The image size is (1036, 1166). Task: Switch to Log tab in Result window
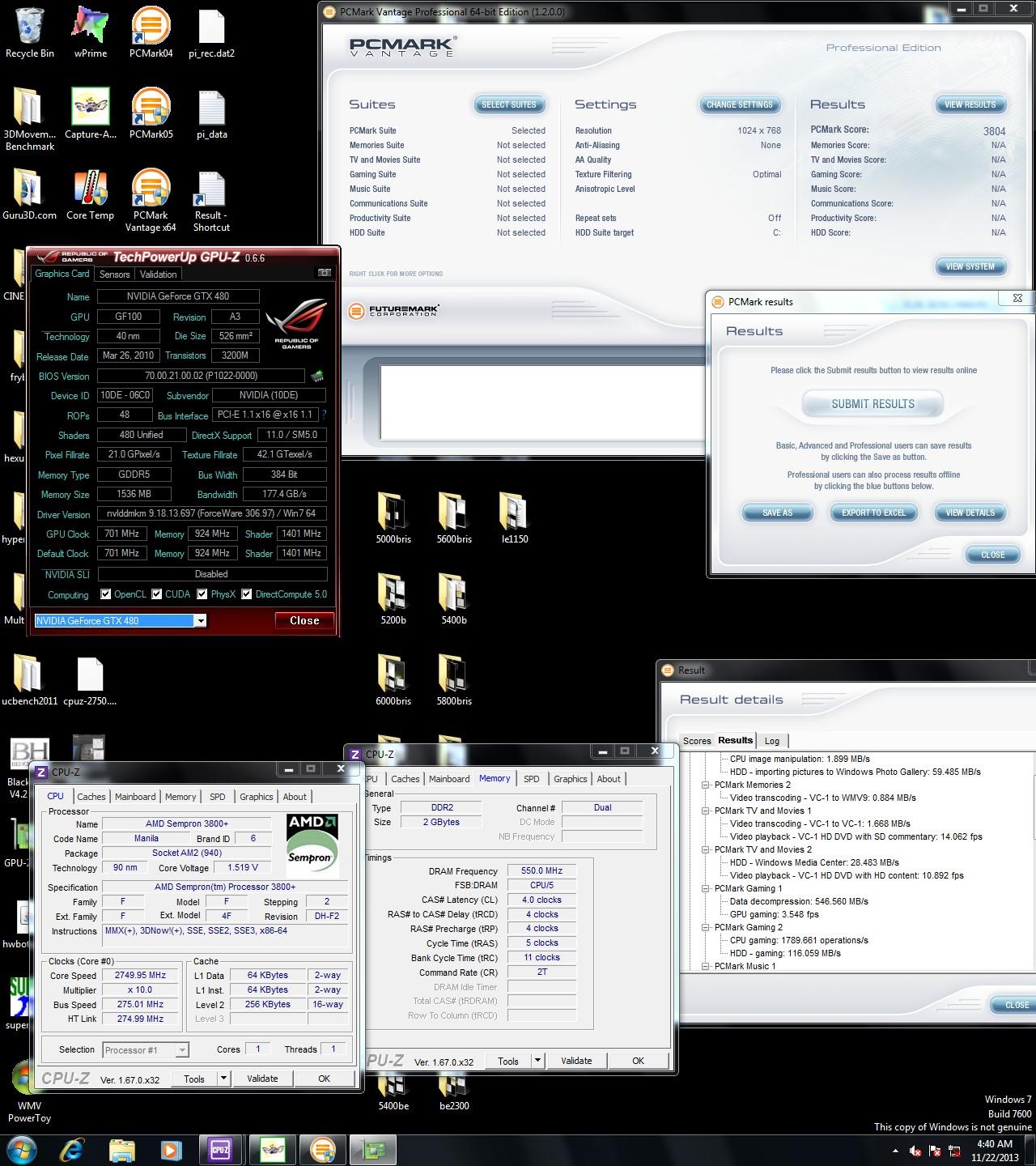[x=772, y=741]
